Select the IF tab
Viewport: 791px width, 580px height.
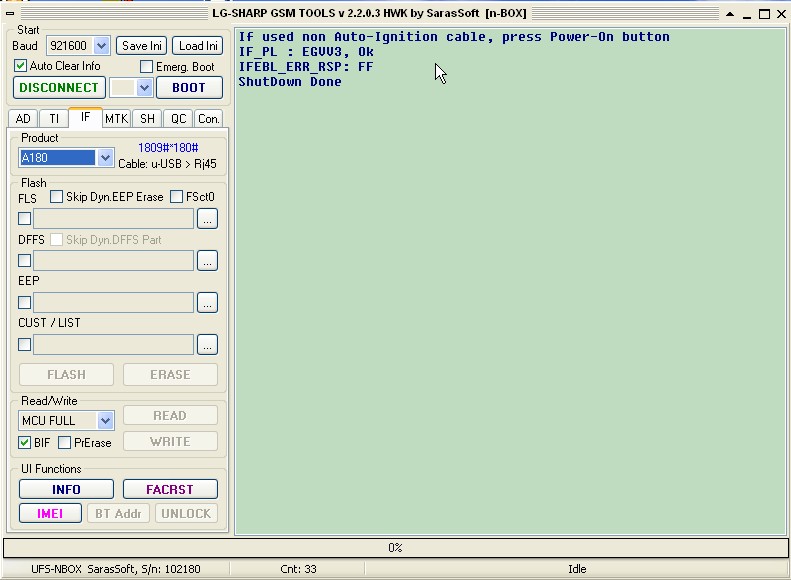[x=85, y=118]
